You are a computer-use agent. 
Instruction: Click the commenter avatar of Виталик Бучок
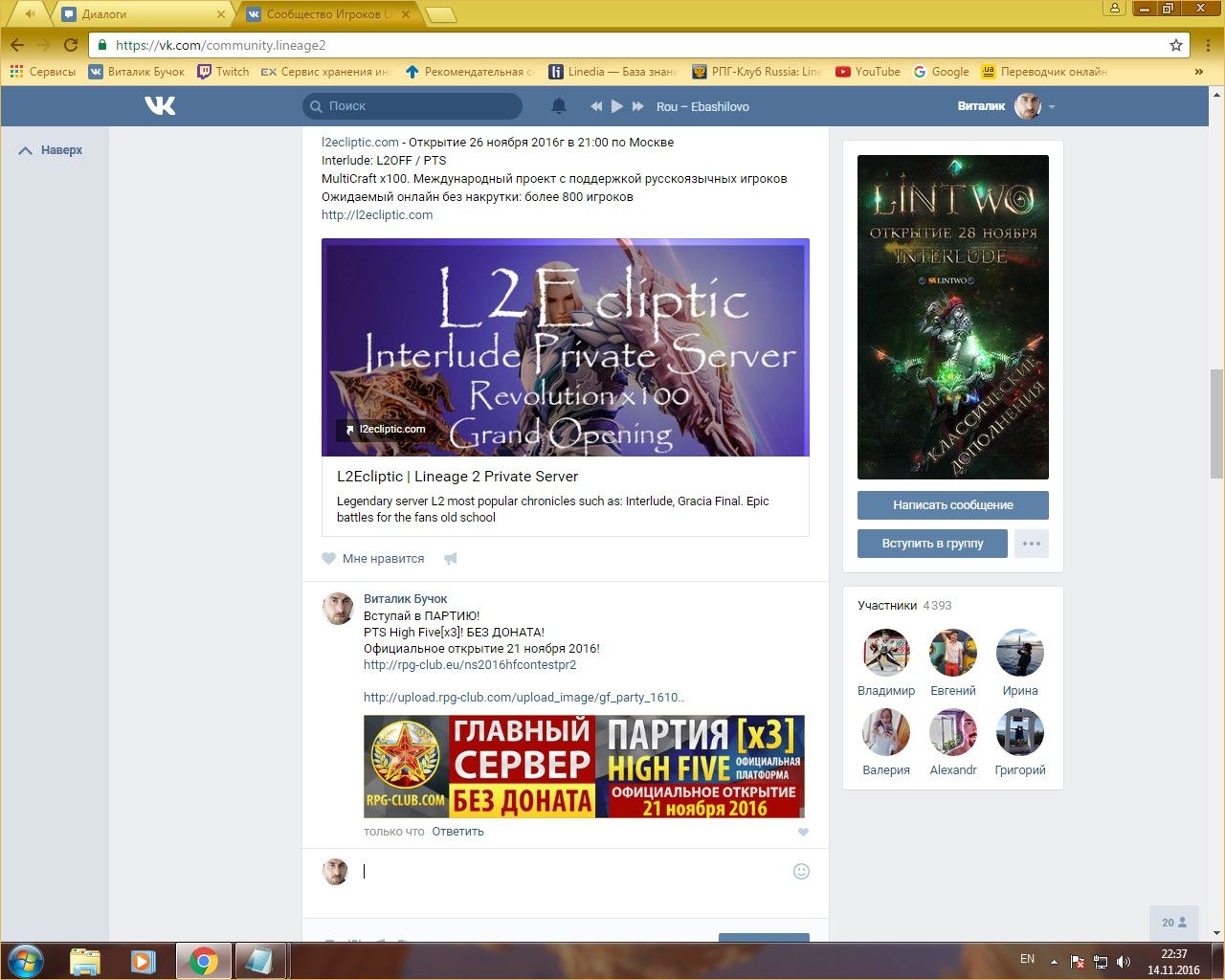click(x=336, y=608)
